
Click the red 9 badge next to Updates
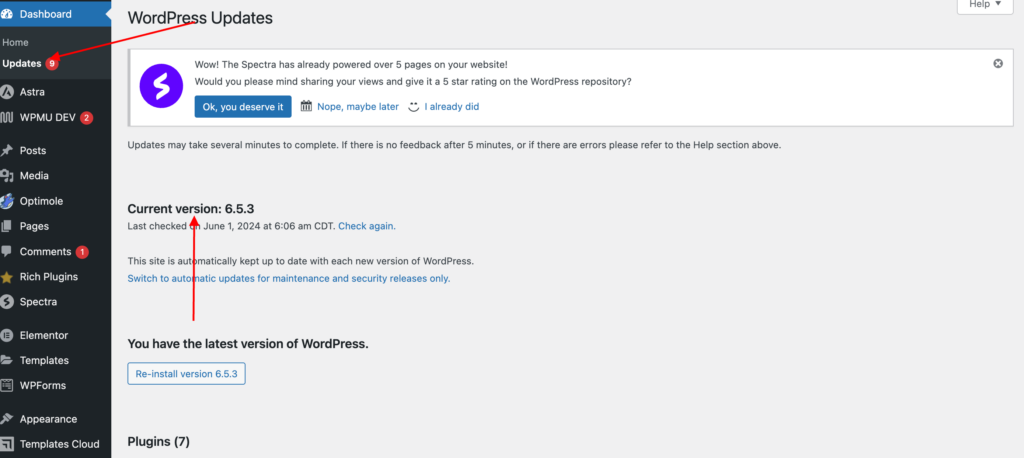(x=52, y=63)
